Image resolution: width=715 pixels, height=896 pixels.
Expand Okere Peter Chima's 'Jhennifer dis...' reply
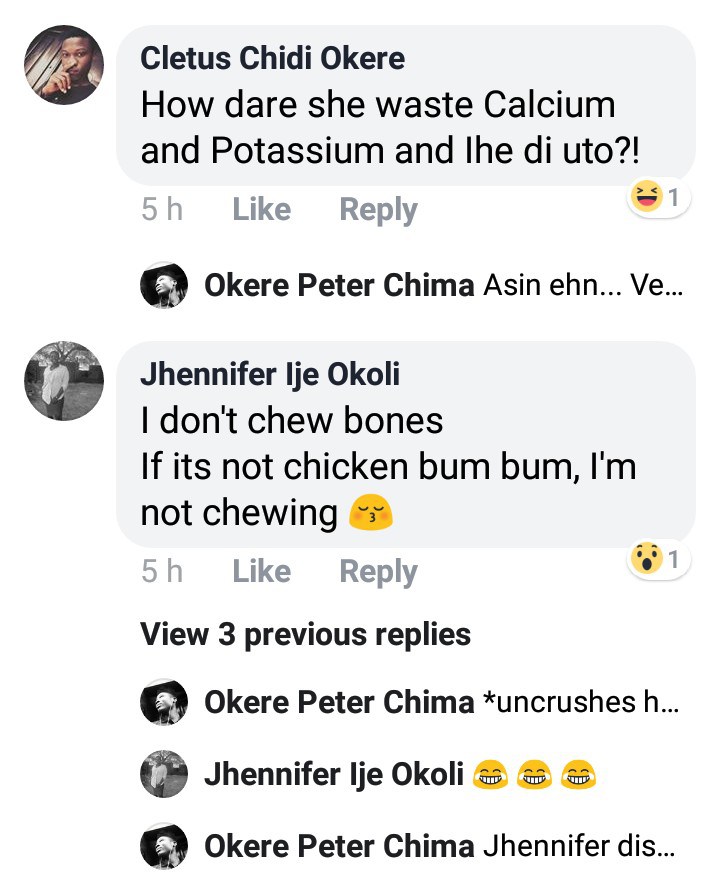coord(580,846)
